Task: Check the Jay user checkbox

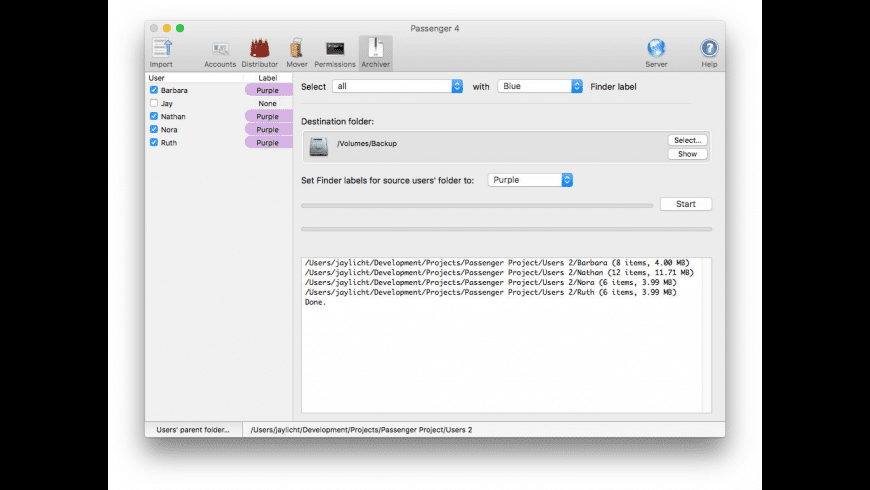Action: coord(154,103)
